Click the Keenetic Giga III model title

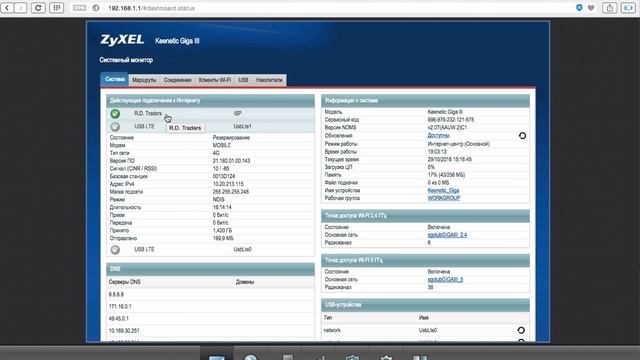pyautogui.click(x=177, y=41)
